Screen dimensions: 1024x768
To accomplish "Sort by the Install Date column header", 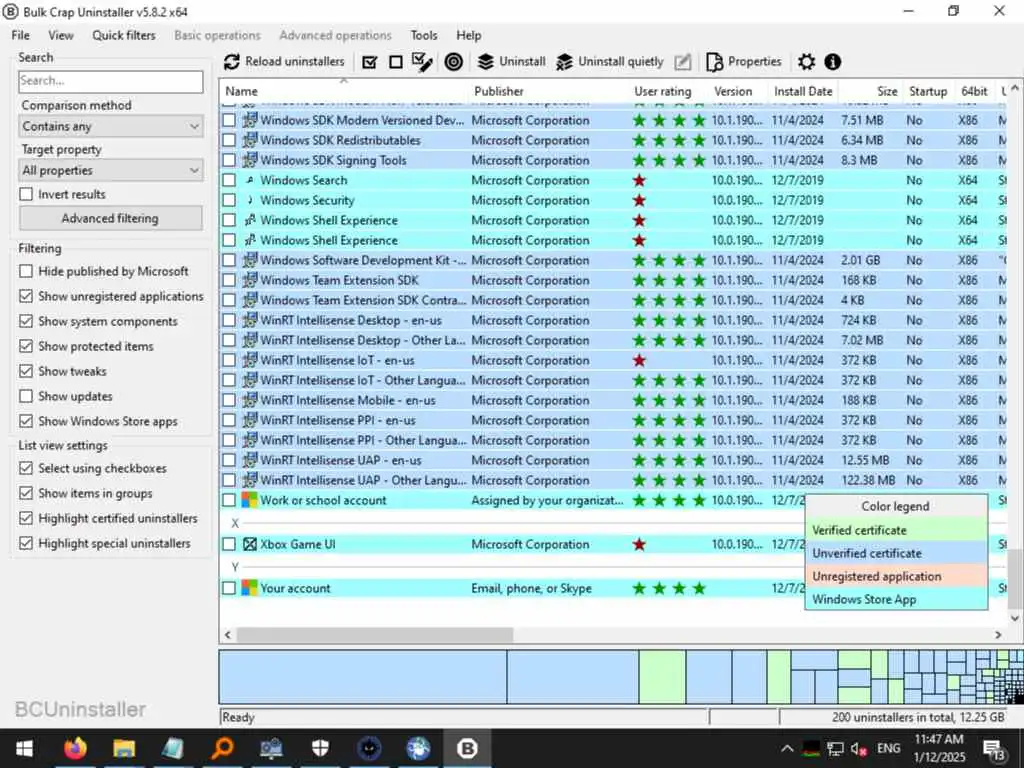I will coord(803,91).
